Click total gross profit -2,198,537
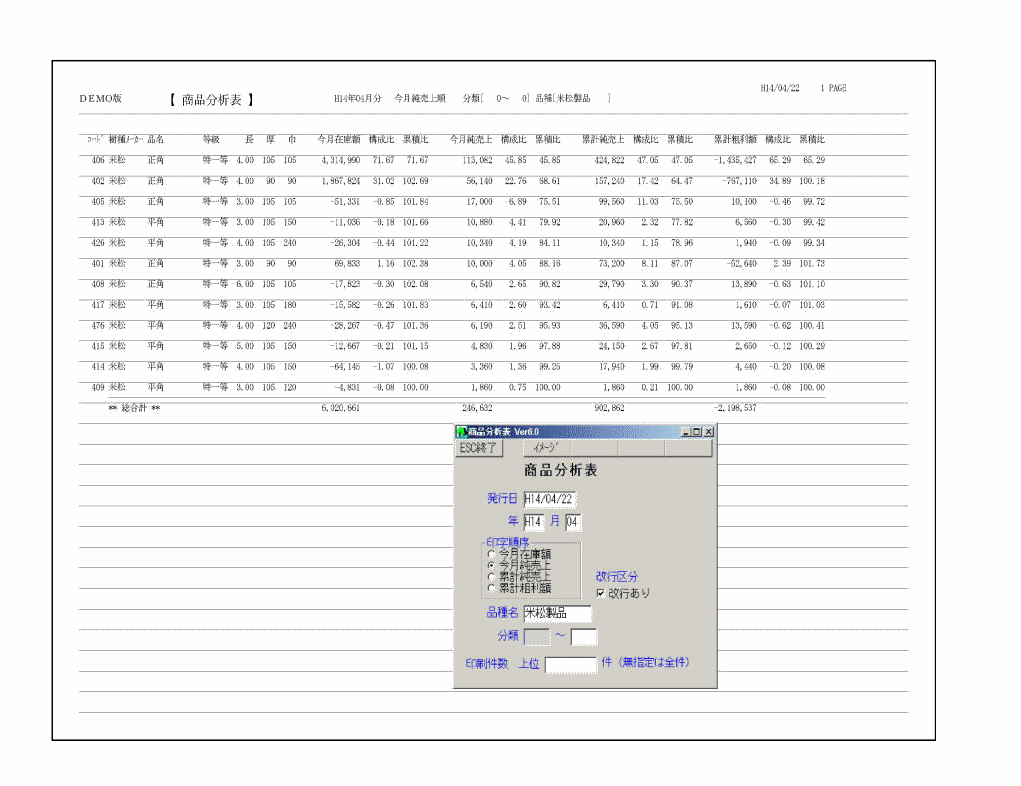1021x786 pixels. (735, 408)
